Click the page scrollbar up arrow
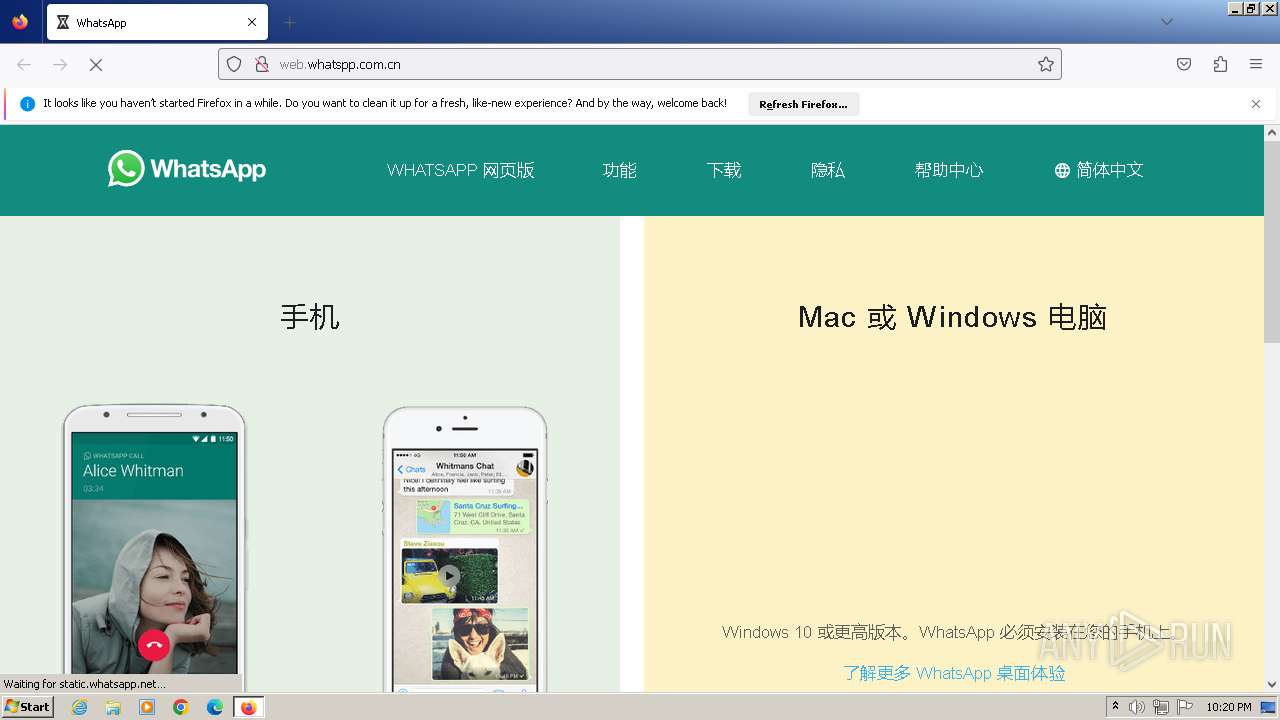The width and height of the screenshot is (1280, 720). coord(1272,132)
